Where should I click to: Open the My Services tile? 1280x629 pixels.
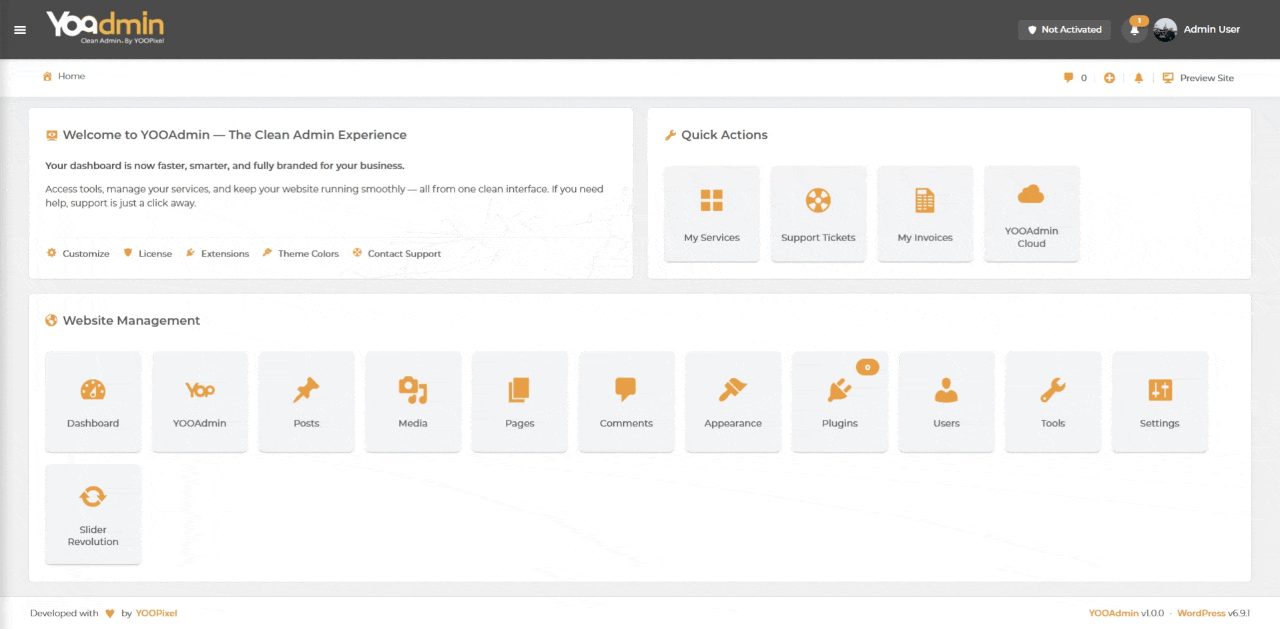pyautogui.click(x=712, y=214)
